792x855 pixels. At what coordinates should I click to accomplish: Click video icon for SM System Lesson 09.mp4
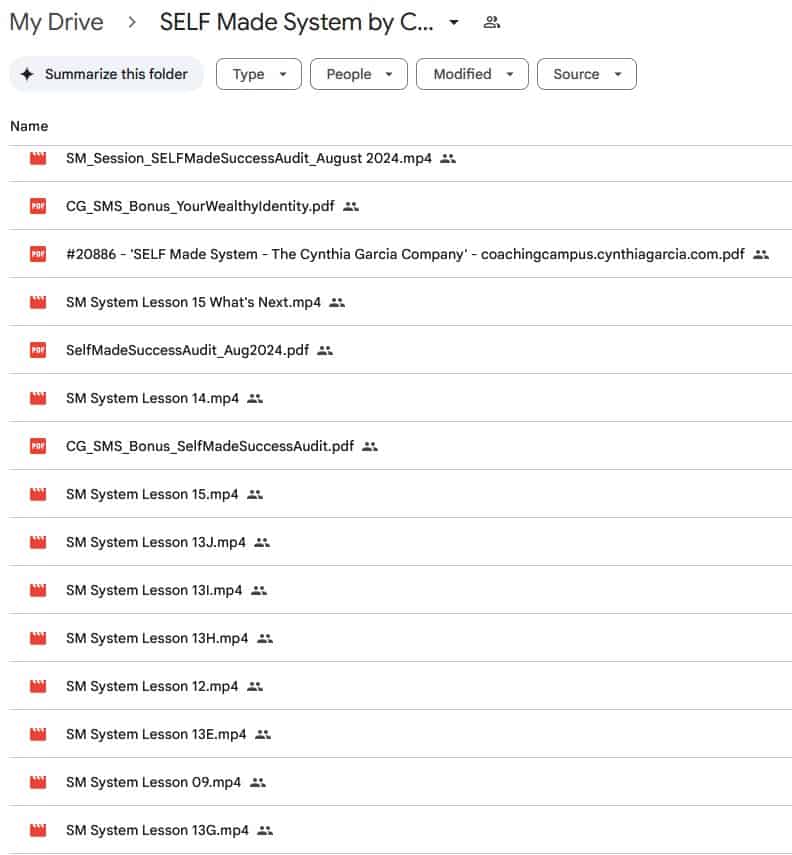click(38, 782)
